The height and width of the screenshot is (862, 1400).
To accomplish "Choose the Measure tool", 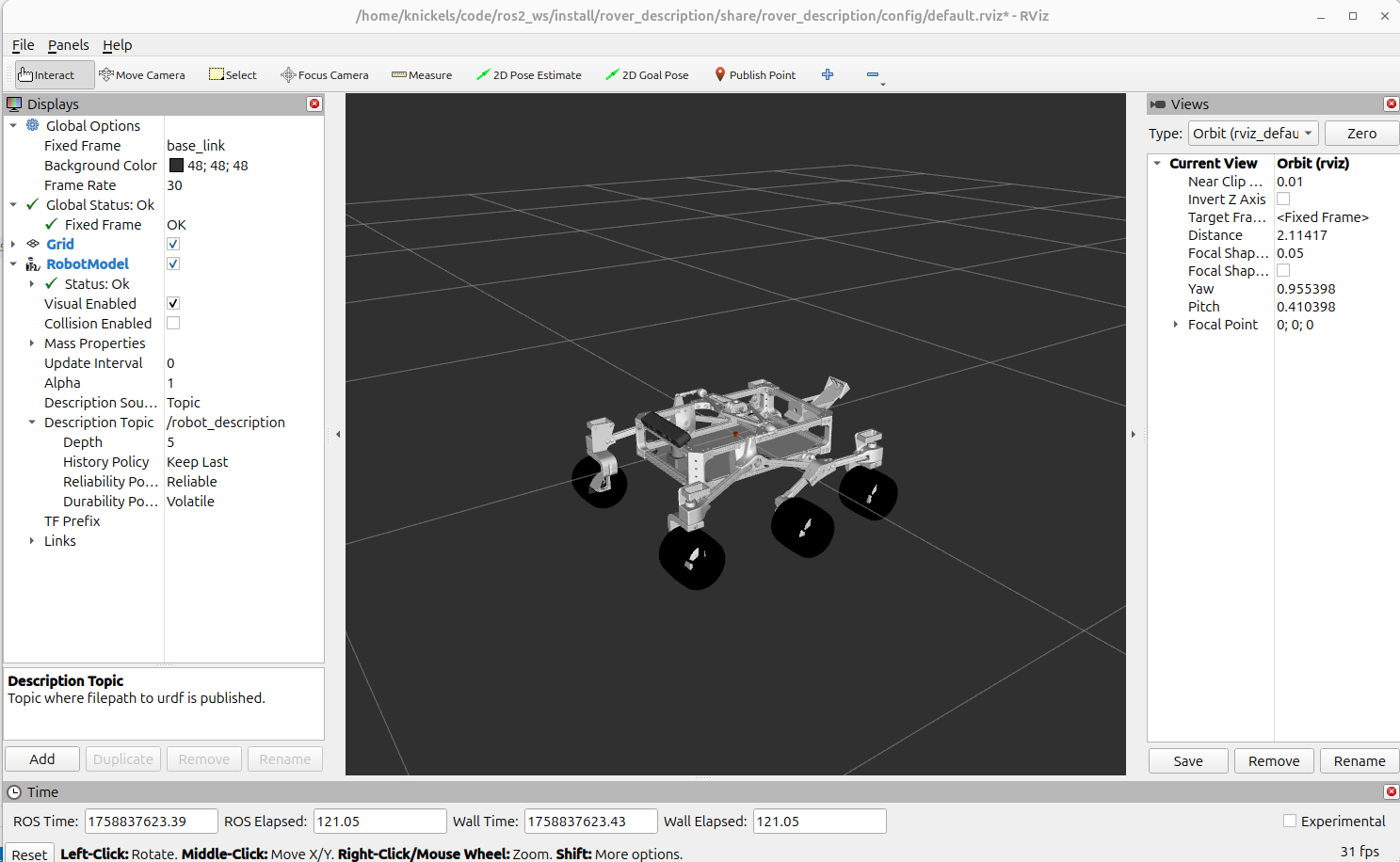I will point(422,75).
